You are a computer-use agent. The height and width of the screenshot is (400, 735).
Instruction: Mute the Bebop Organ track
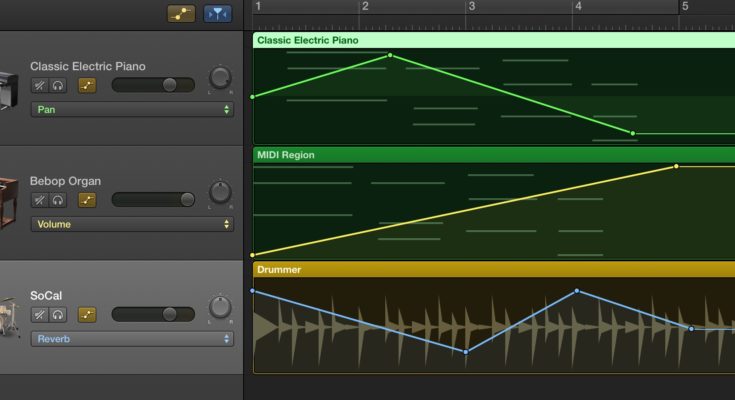[x=39, y=200]
